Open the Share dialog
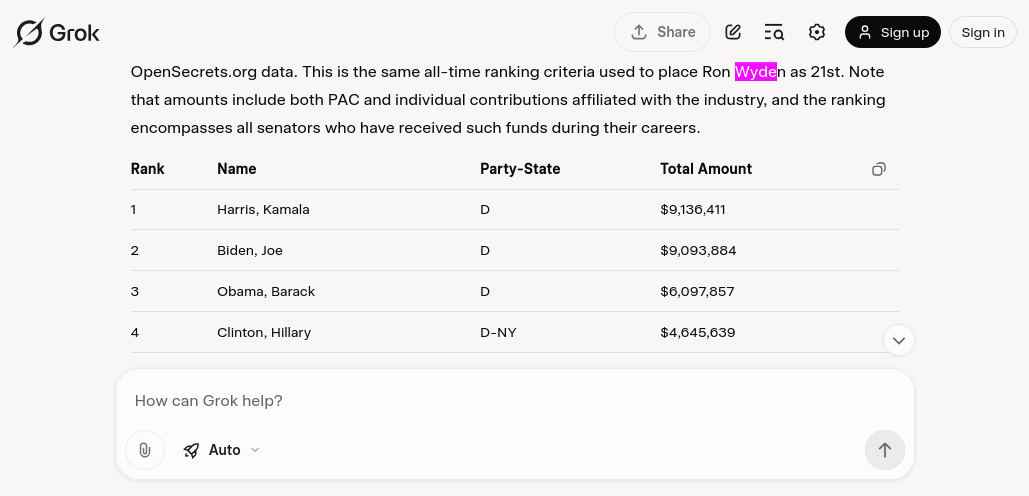Viewport: 1029px width, 496px height. [x=662, y=32]
